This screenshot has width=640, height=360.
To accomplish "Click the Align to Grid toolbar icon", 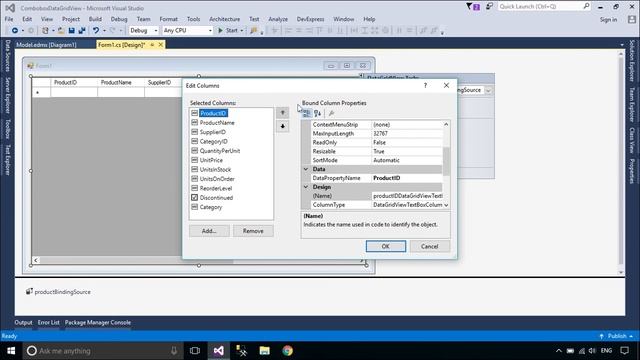I will coord(275,31).
